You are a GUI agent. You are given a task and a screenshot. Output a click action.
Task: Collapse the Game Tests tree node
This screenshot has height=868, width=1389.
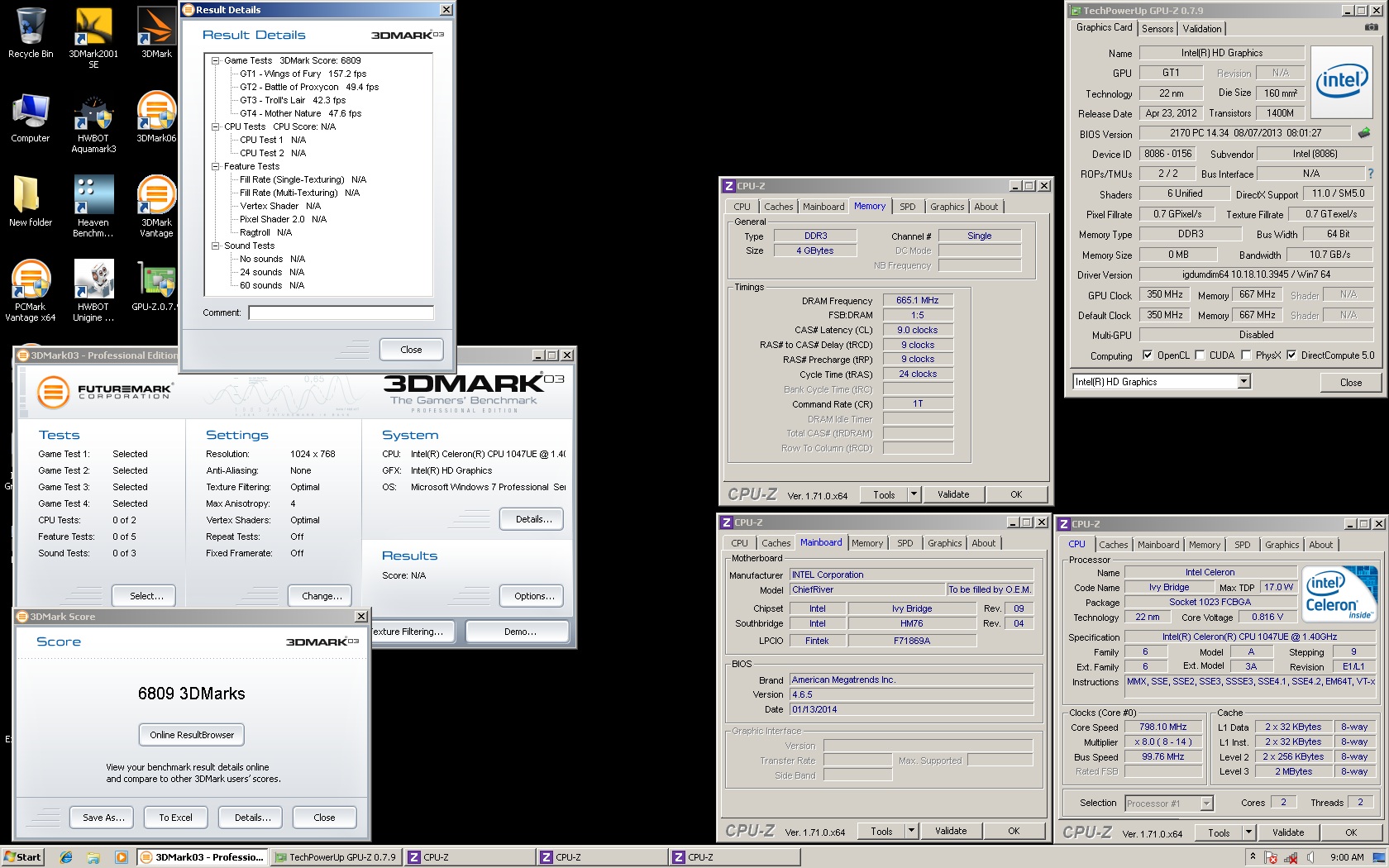(x=215, y=60)
